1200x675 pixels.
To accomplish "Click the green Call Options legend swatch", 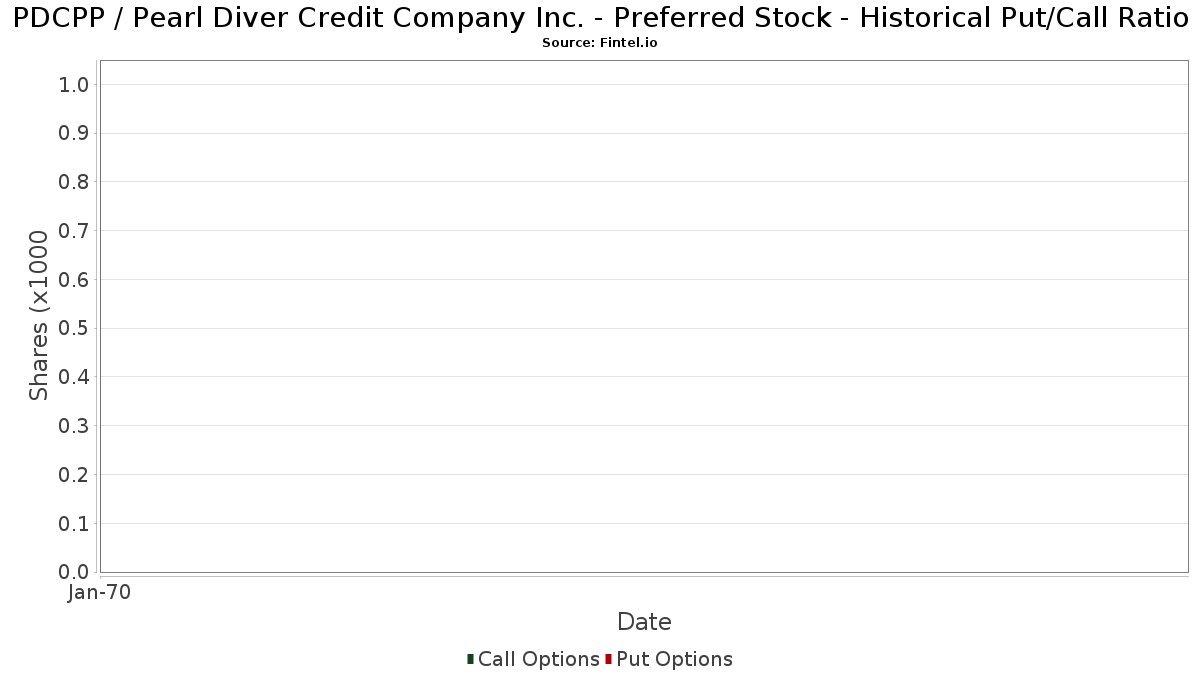I will (470, 659).
